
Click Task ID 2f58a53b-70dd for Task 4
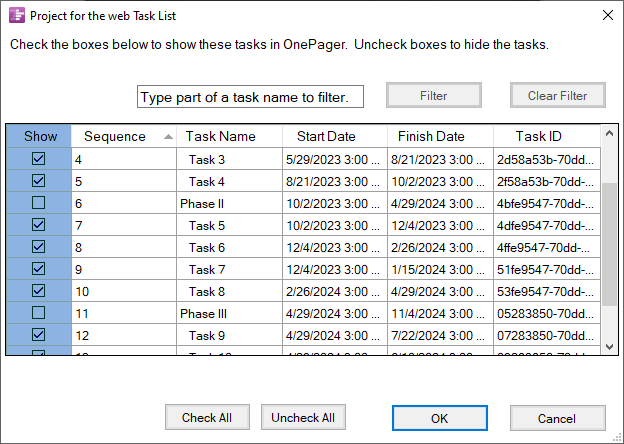(x=547, y=181)
